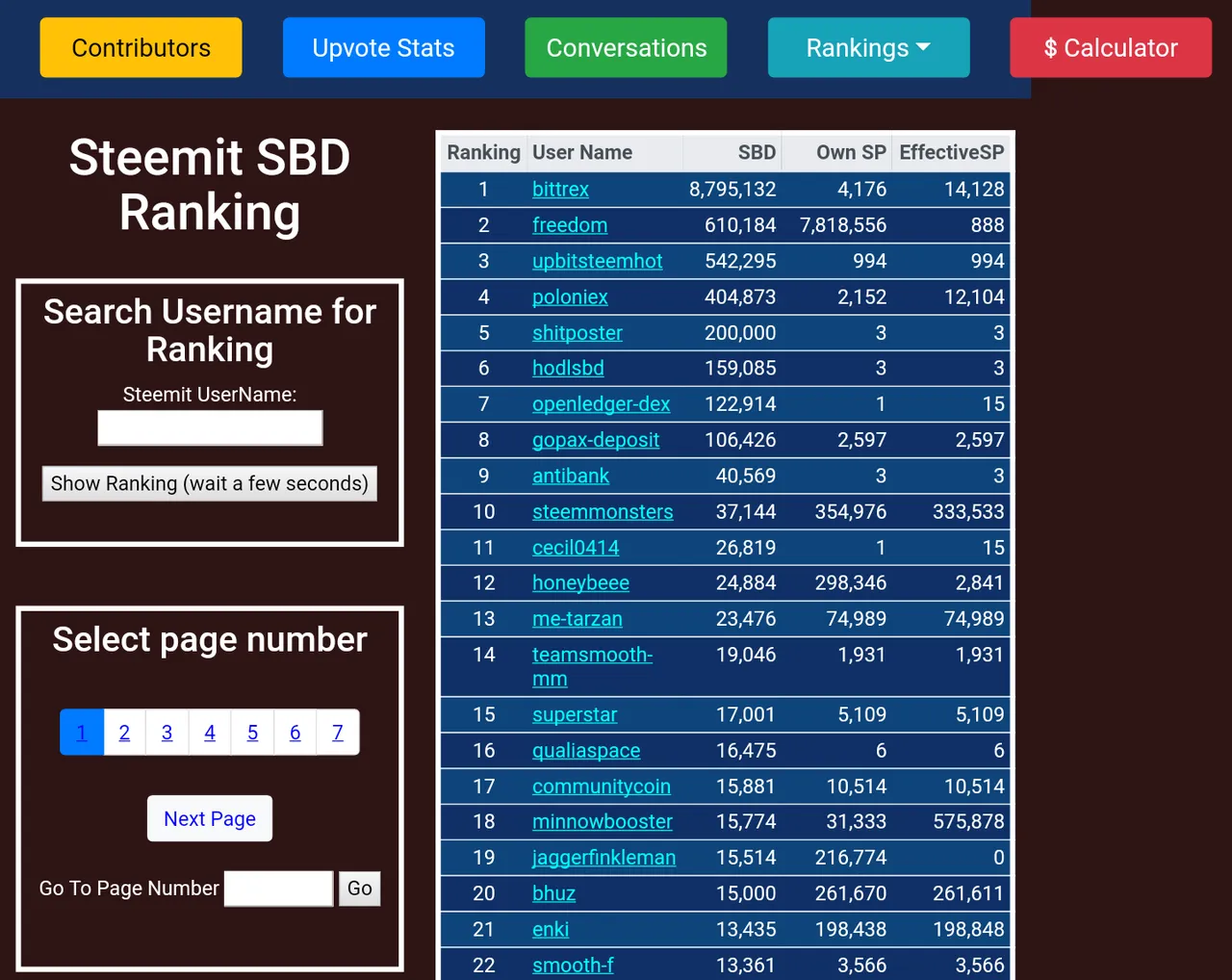The width and height of the screenshot is (1232, 980).
Task: Open superstar user link
Action: (x=575, y=714)
